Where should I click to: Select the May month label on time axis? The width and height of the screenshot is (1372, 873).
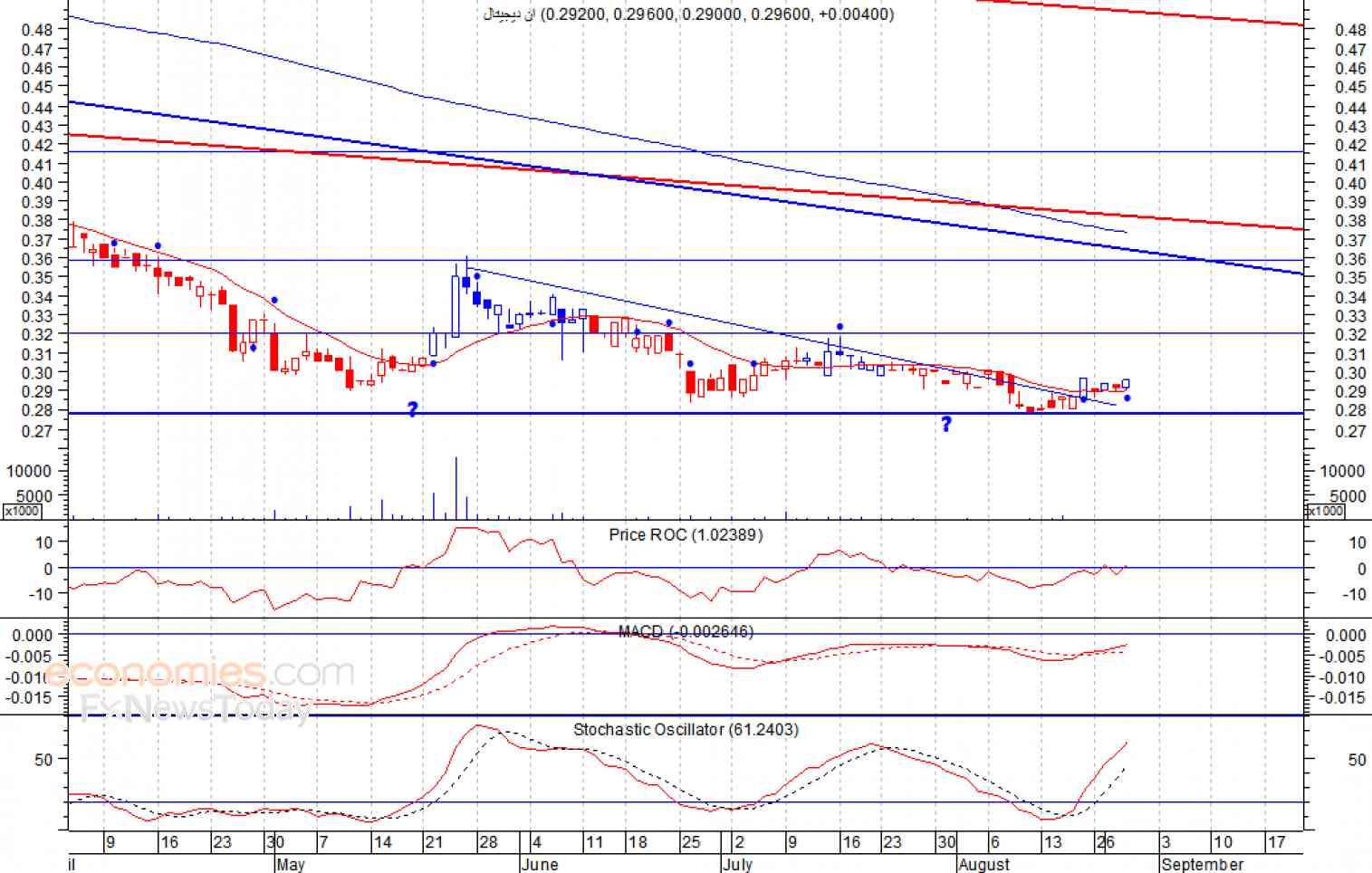coord(291,864)
